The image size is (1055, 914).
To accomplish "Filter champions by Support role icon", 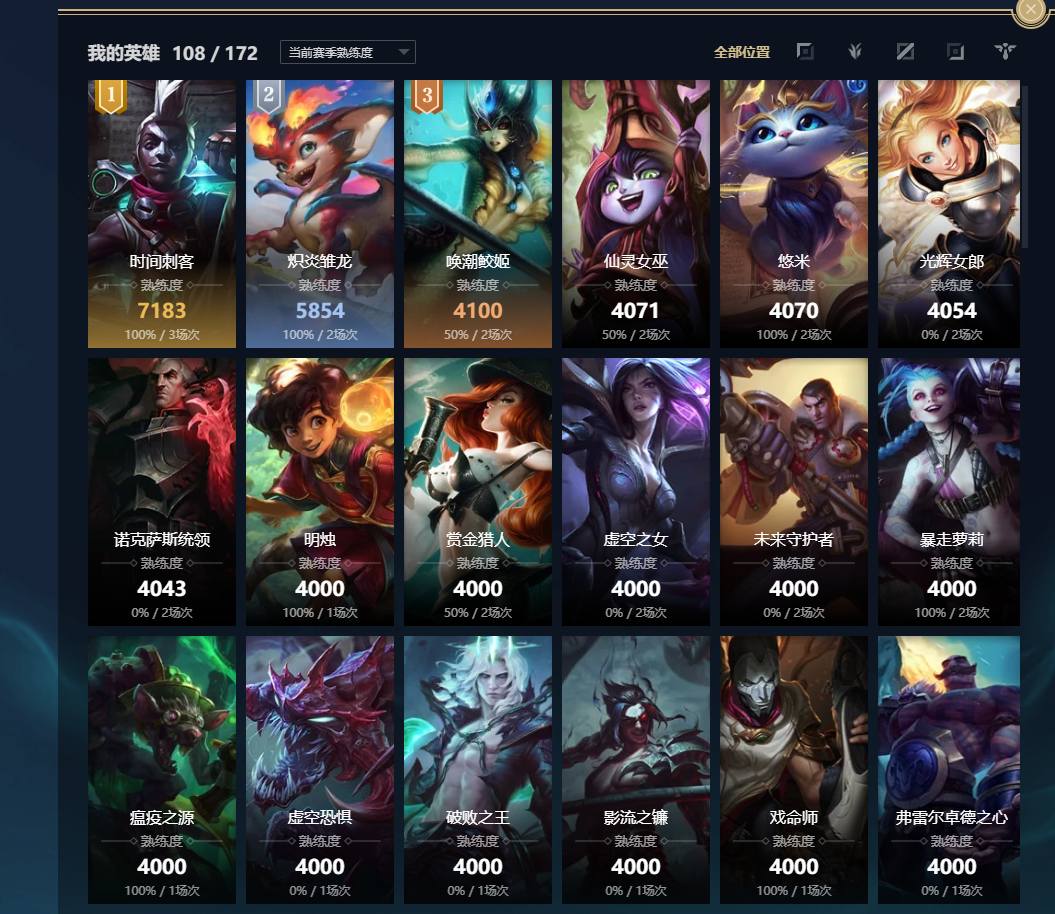I will [1005, 52].
